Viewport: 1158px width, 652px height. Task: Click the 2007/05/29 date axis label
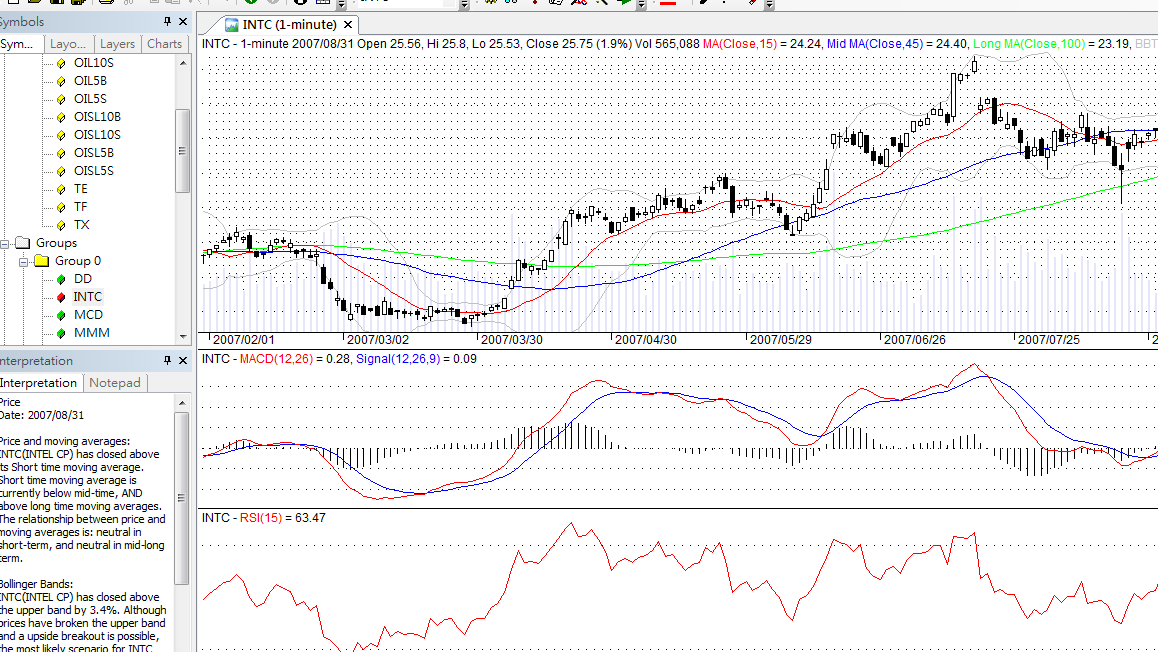point(781,340)
